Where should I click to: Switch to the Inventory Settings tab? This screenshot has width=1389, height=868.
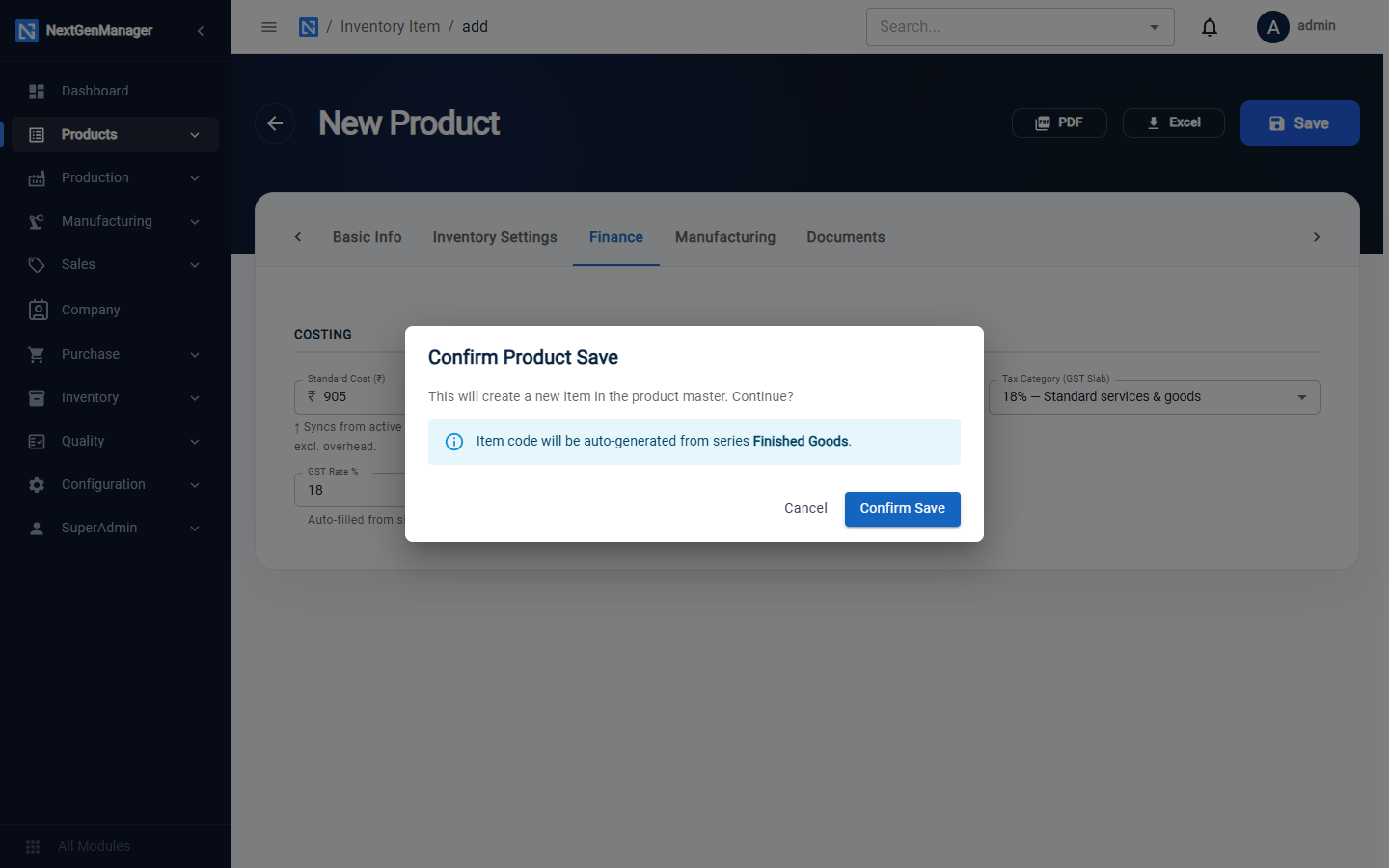coord(495,237)
